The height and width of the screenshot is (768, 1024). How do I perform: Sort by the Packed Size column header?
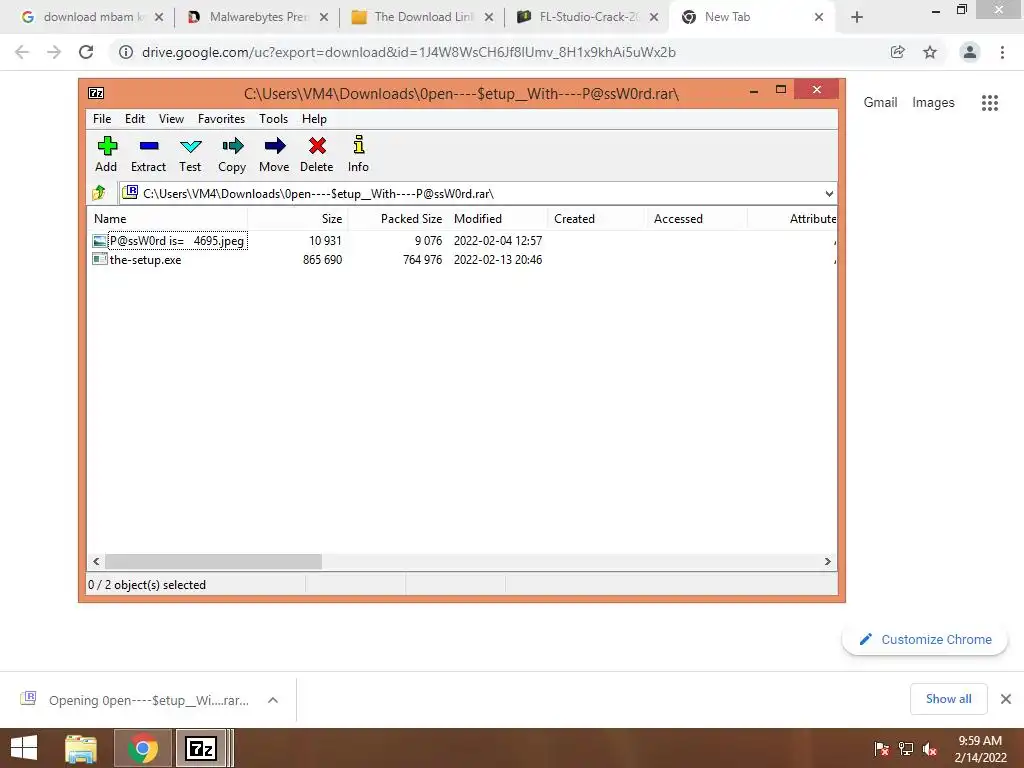point(398,219)
